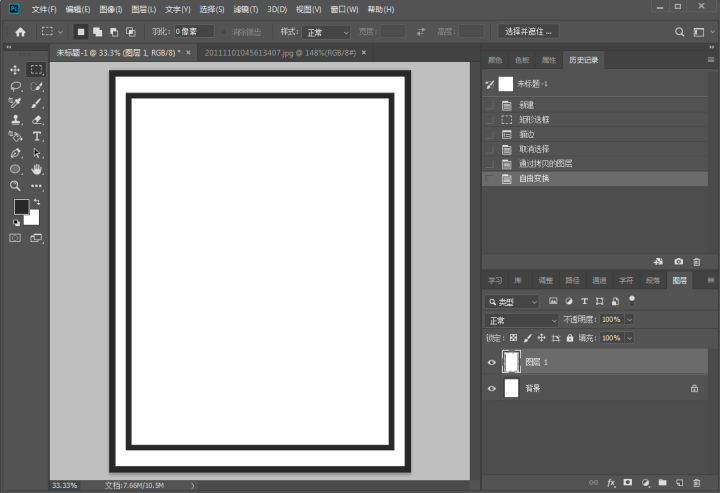Toggle lock transparent pixels
The image size is (720, 493).
pyautogui.click(x=513, y=338)
